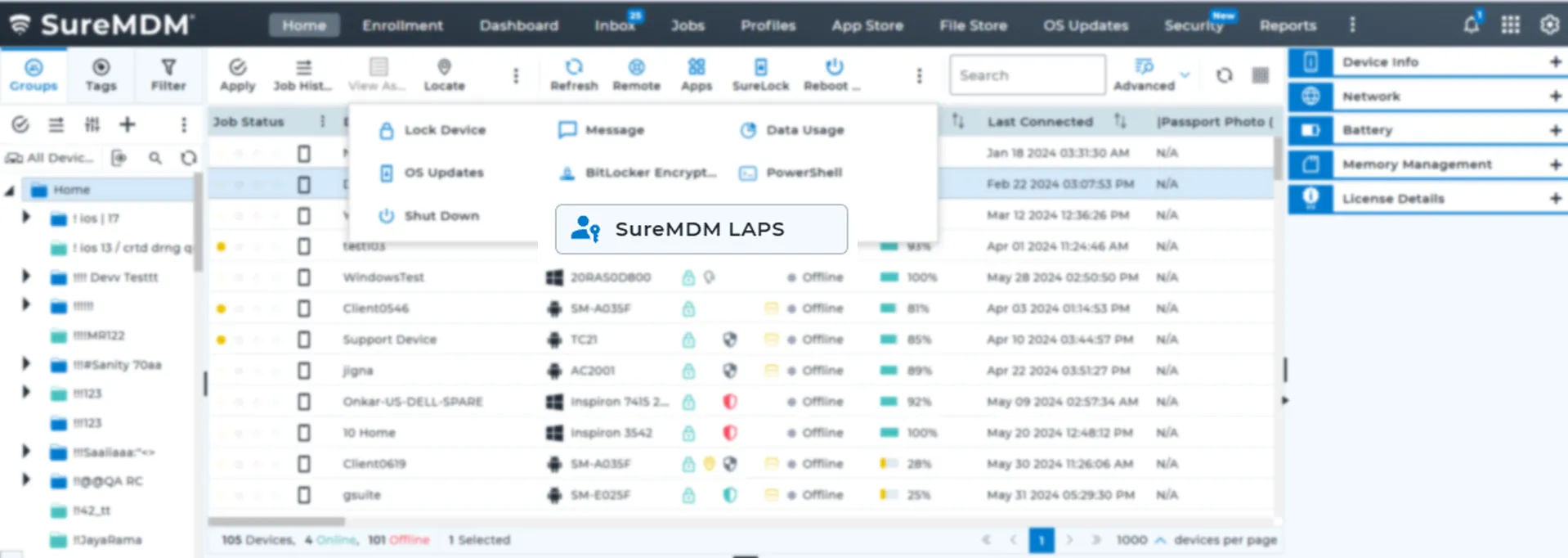
Task: Collapse the Home group
Action: (x=10, y=190)
